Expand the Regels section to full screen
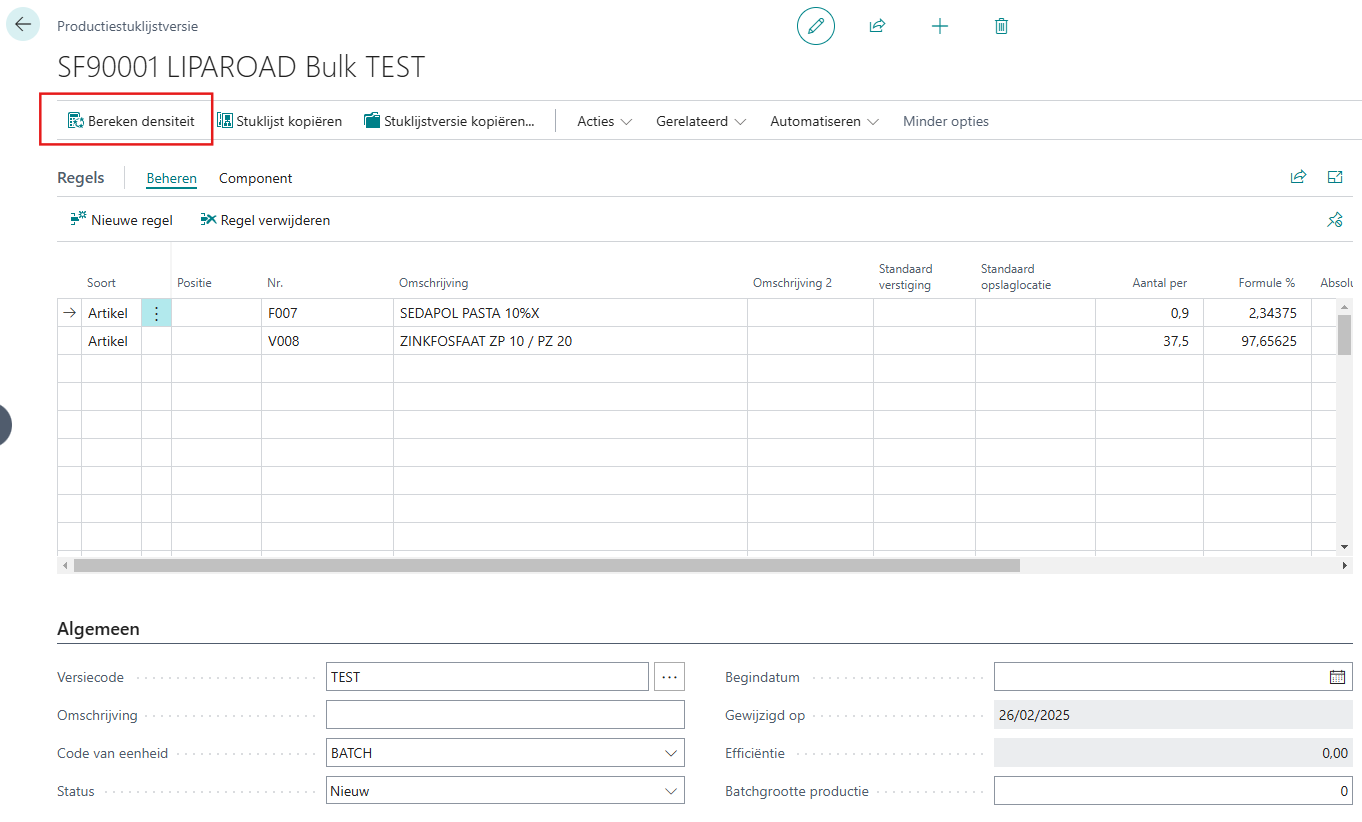The image size is (1362, 822). tap(1334, 178)
